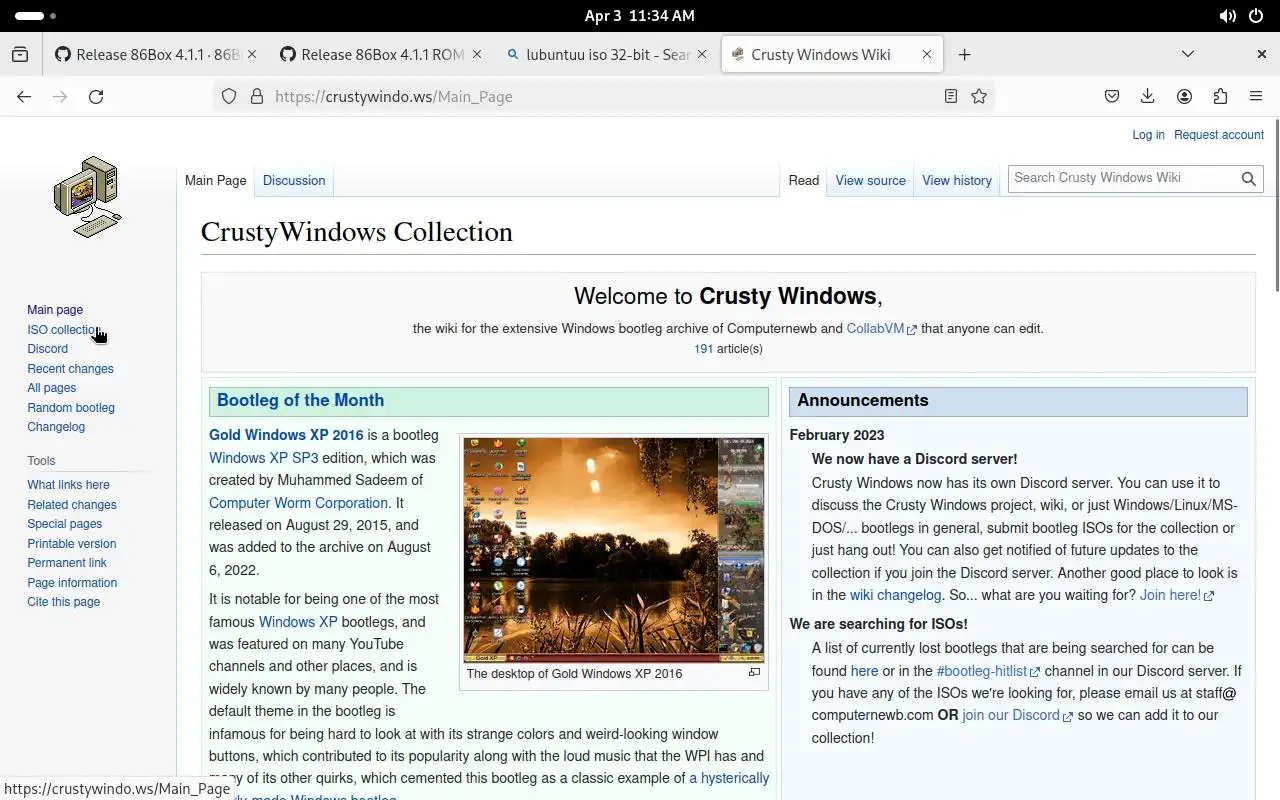Click the Log in link
Image resolution: width=1280 pixels, height=800 pixels.
[1148, 135]
